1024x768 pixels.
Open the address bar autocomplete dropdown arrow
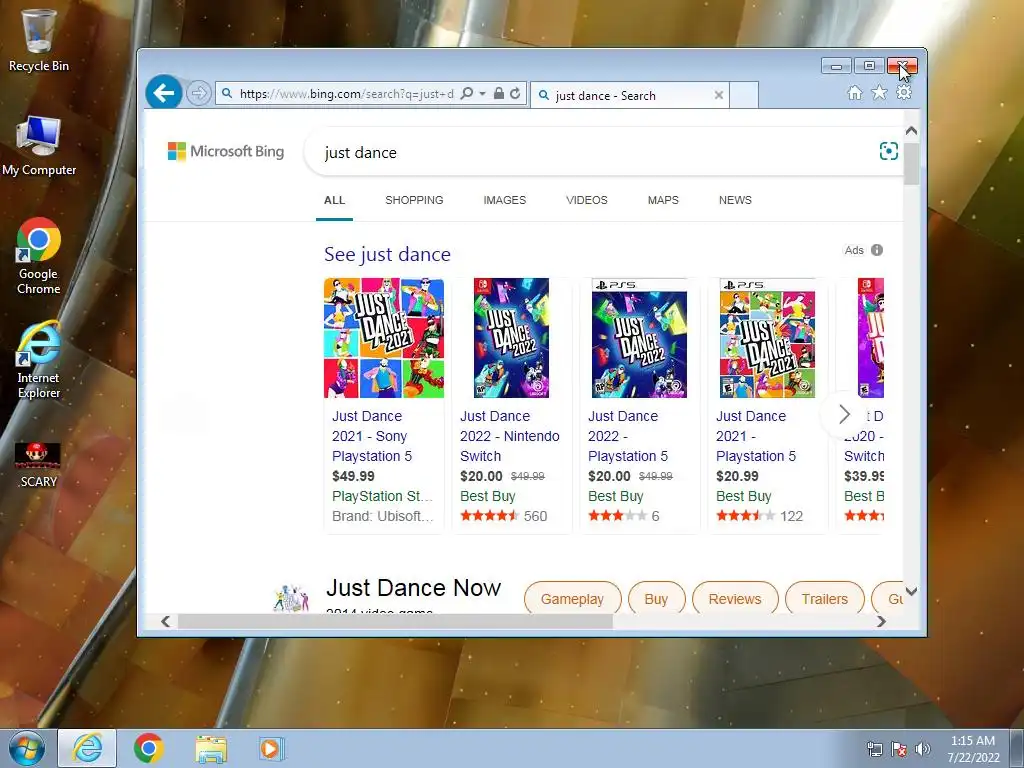point(482,93)
